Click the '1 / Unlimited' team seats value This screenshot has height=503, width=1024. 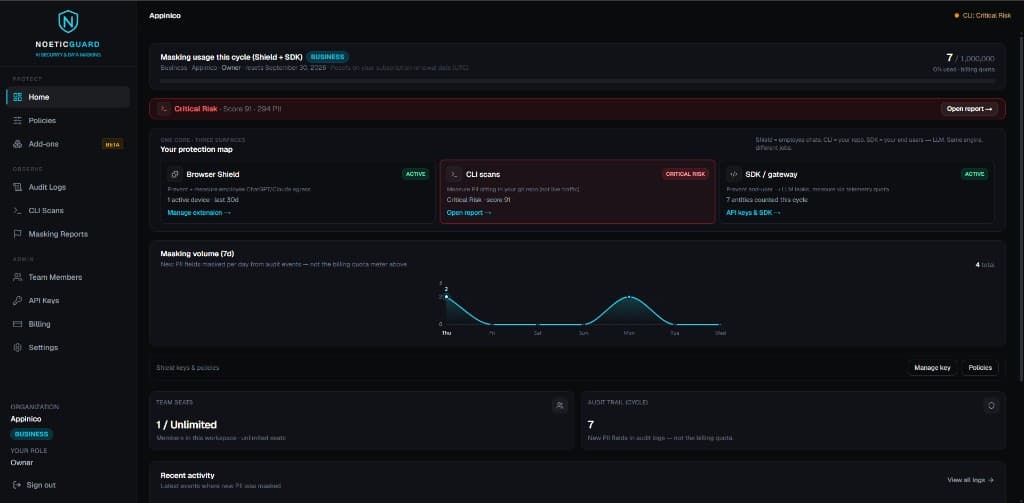[x=186, y=425]
